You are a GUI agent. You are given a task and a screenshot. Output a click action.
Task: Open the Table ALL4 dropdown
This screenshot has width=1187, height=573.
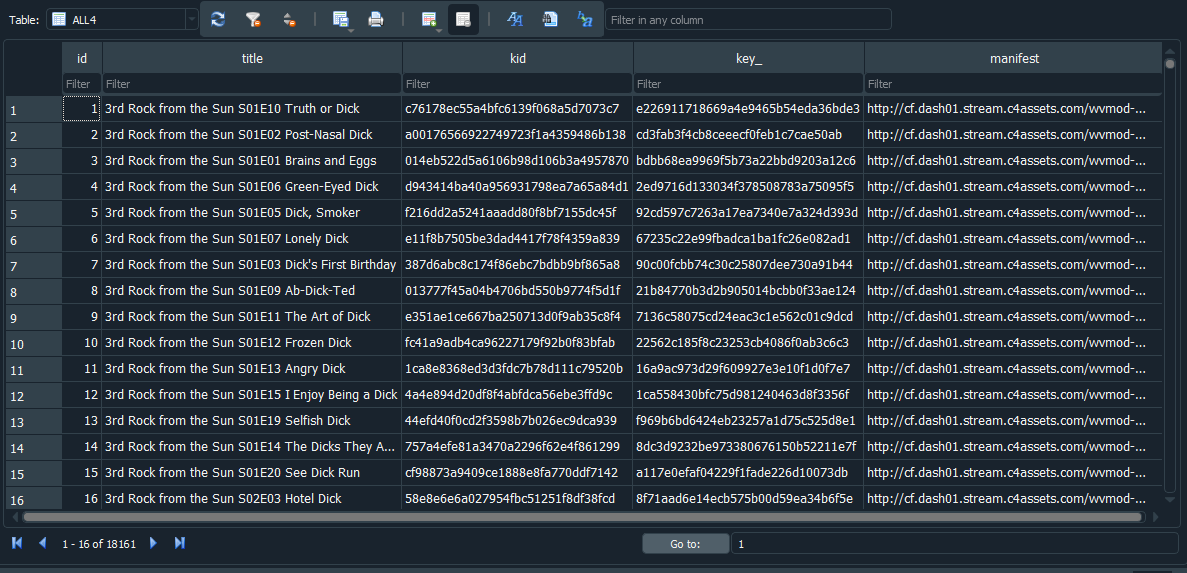pyautogui.click(x=122, y=20)
